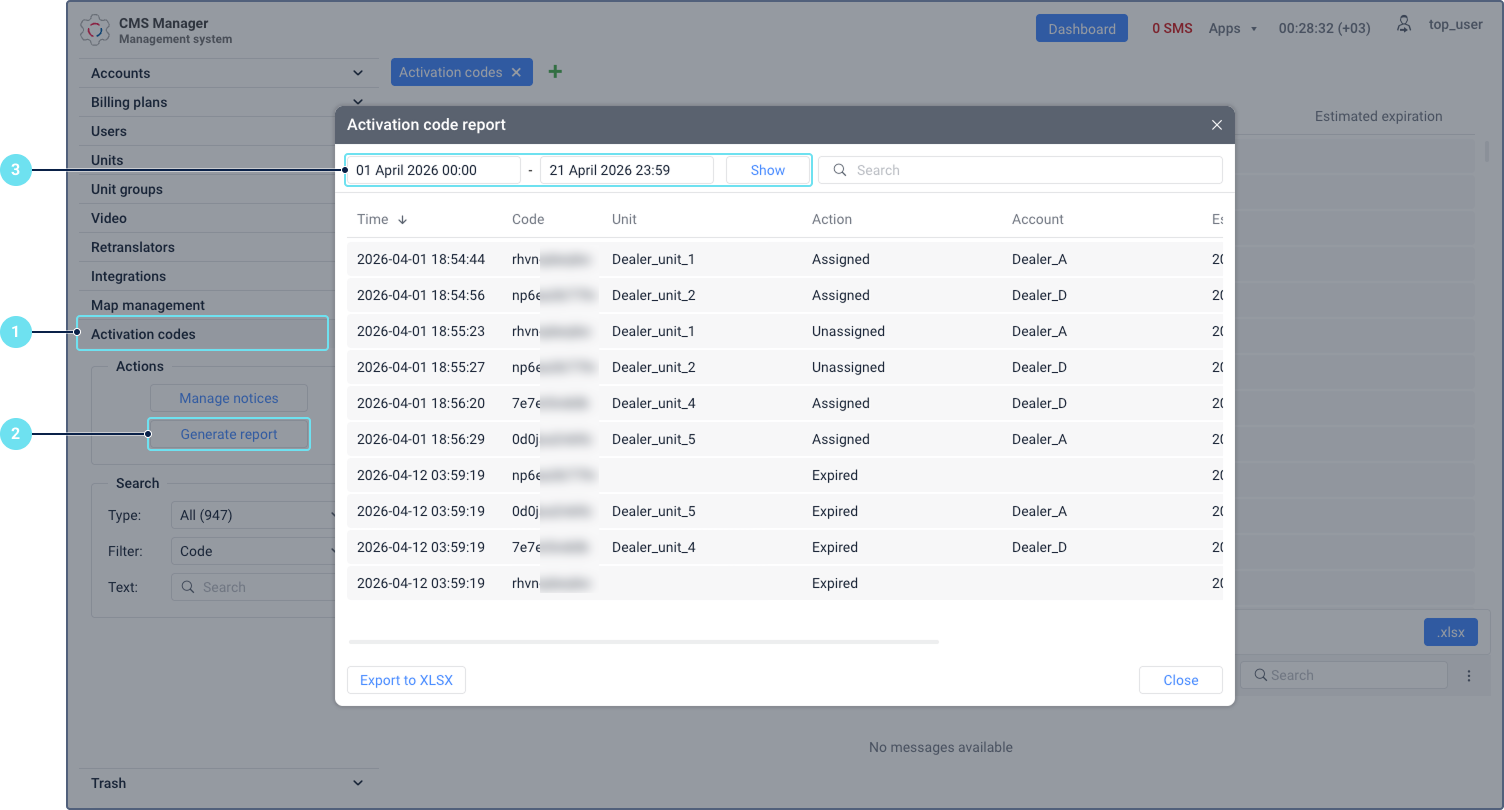
Task: Open the Apps menu
Action: click(1232, 28)
